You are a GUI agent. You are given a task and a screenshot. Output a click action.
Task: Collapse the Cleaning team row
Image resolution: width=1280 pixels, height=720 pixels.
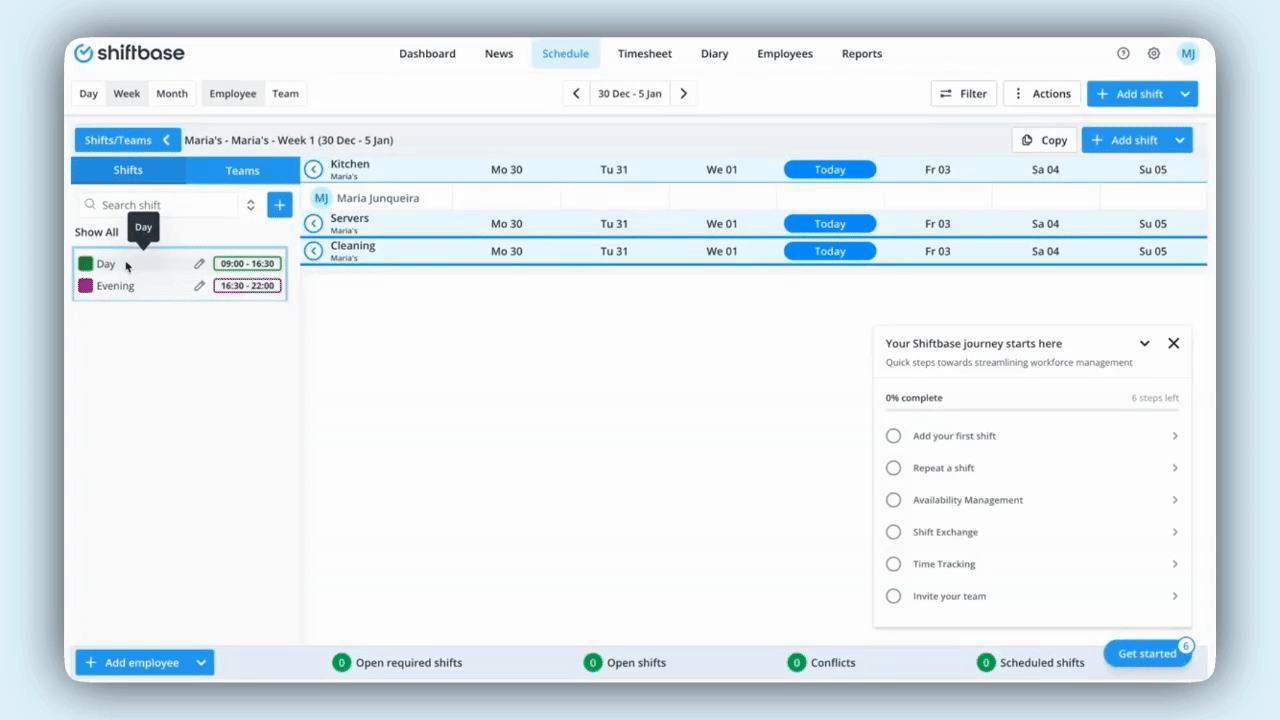point(313,251)
